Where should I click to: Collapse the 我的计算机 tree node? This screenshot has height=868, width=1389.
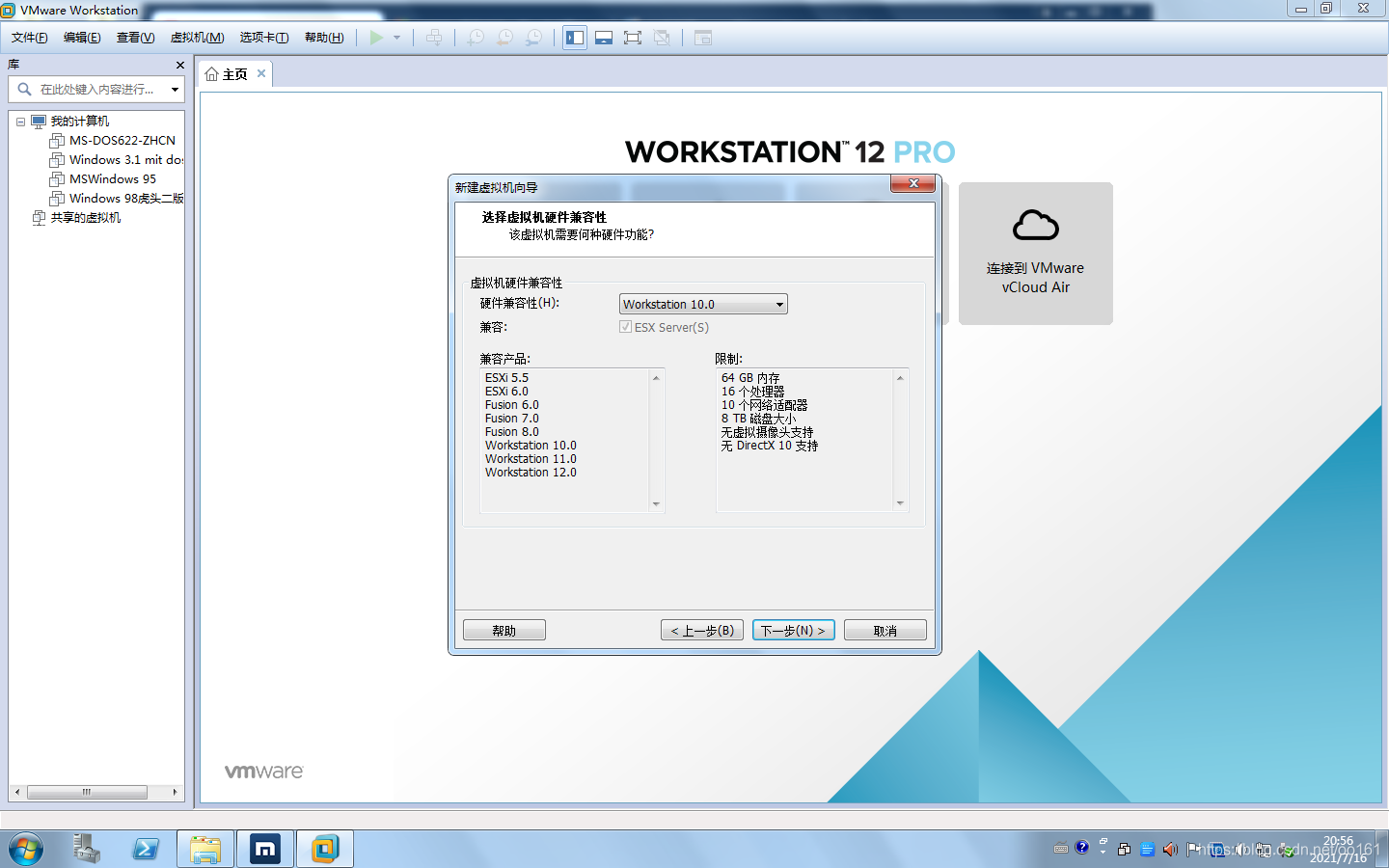20,122
